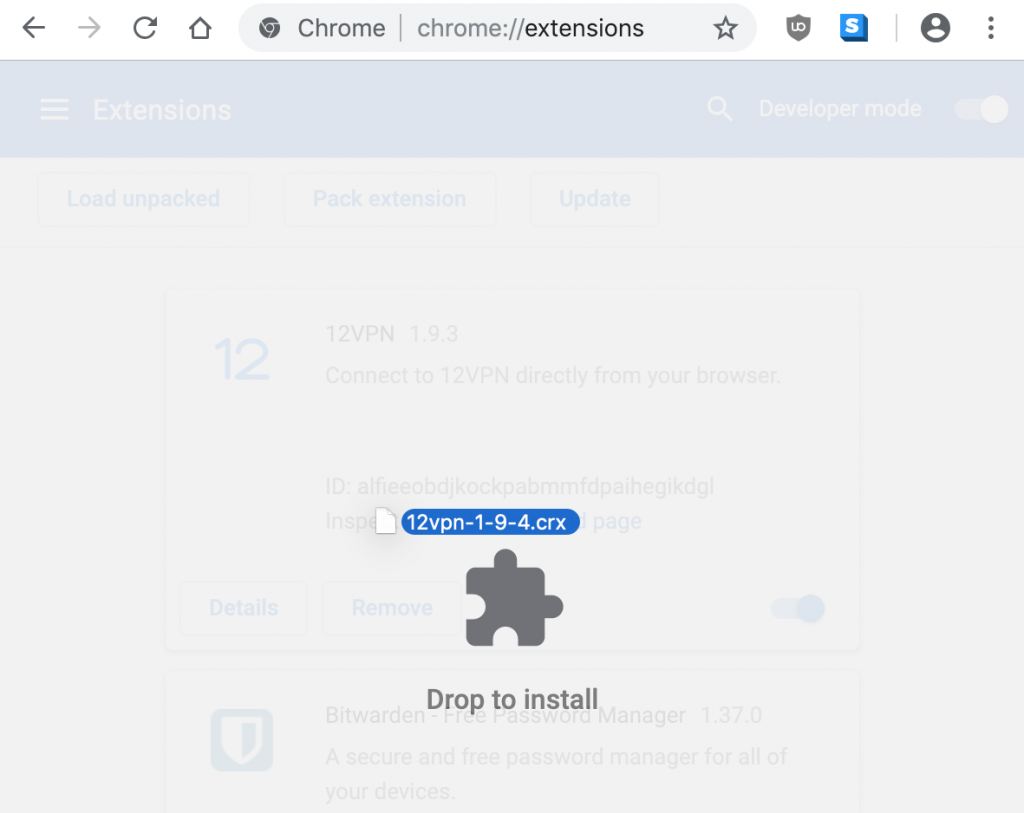The width and height of the screenshot is (1024, 813).
Task: Search extensions with the magnifier icon
Action: (719, 109)
